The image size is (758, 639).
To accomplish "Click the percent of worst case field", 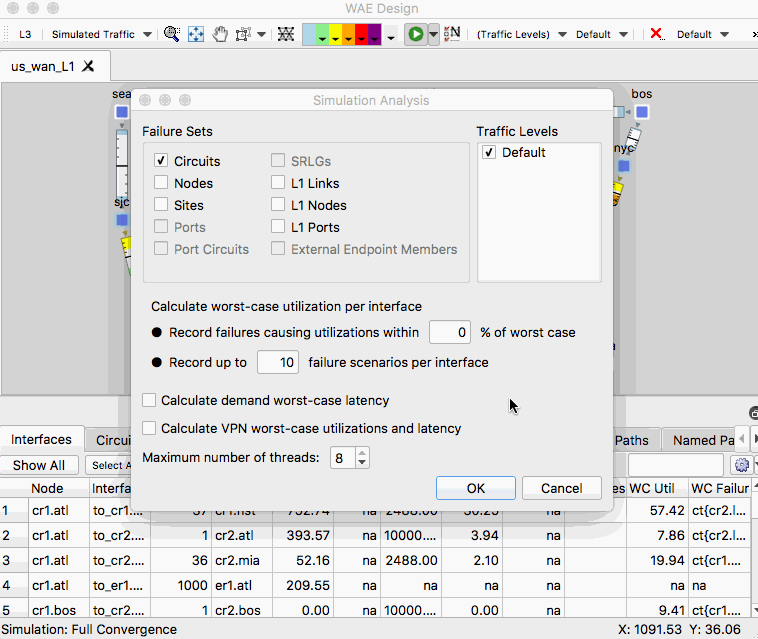I will tap(450, 332).
